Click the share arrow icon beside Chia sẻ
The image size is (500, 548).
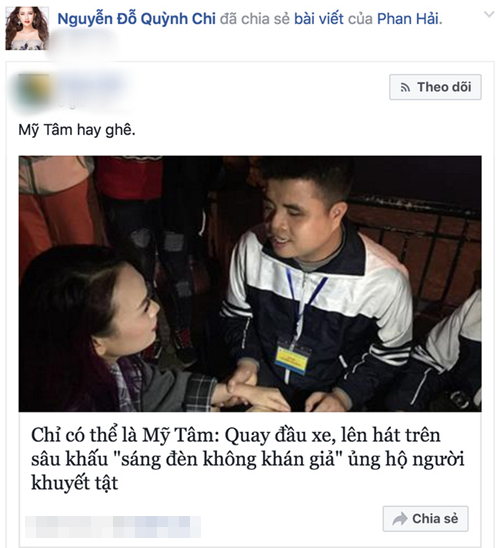400,519
